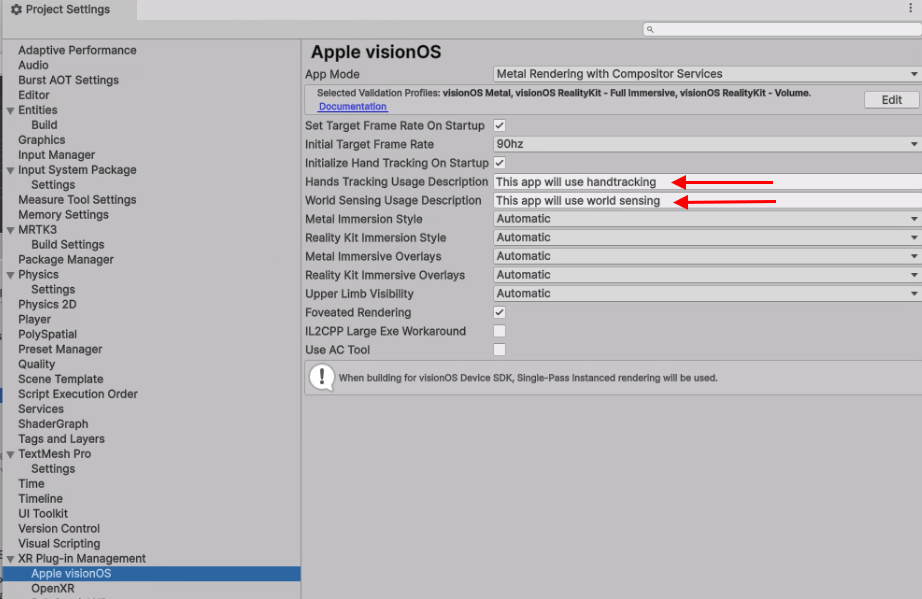Select the Audio settings category
922x599 pixels.
point(33,65)
